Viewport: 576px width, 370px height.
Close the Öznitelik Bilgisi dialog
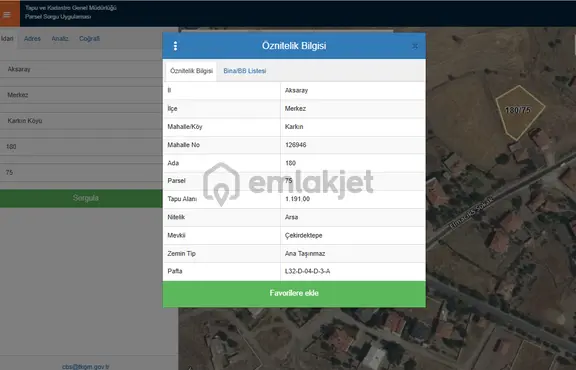click(x=415, y=46)
